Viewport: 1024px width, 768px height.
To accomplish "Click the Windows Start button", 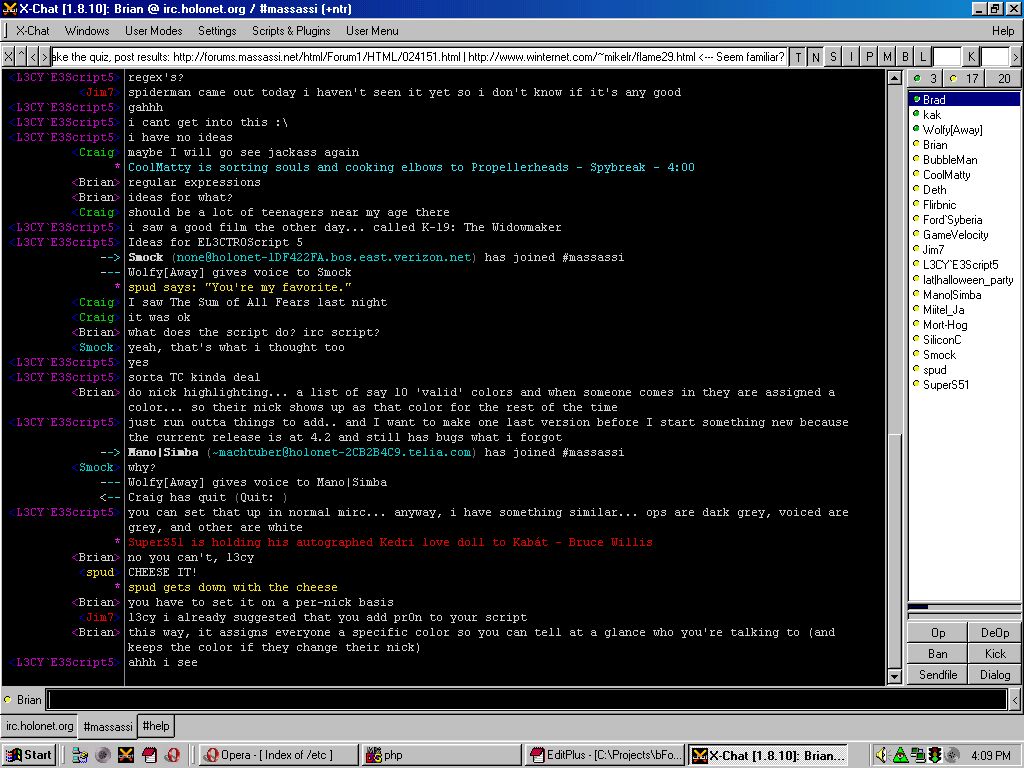I will (29, 755).
